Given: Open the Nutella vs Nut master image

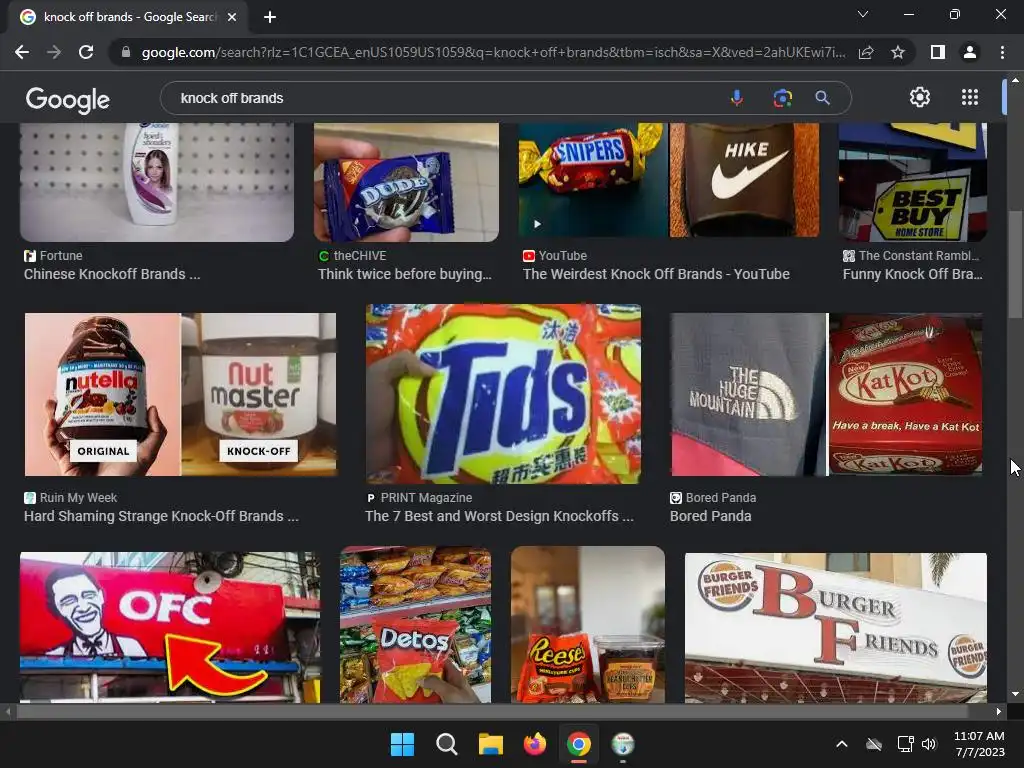Looking at the screenshot, I should click(x=180, y=394).
